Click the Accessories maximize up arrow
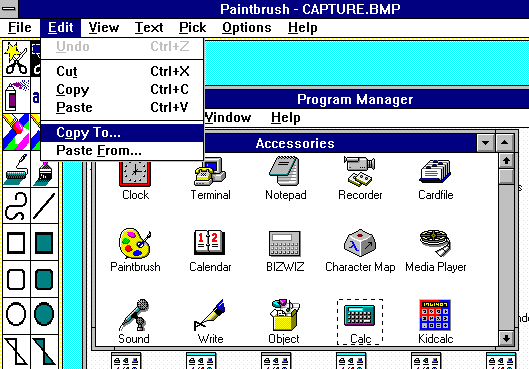Screen dimensions: 529x369 coord(504,143)
